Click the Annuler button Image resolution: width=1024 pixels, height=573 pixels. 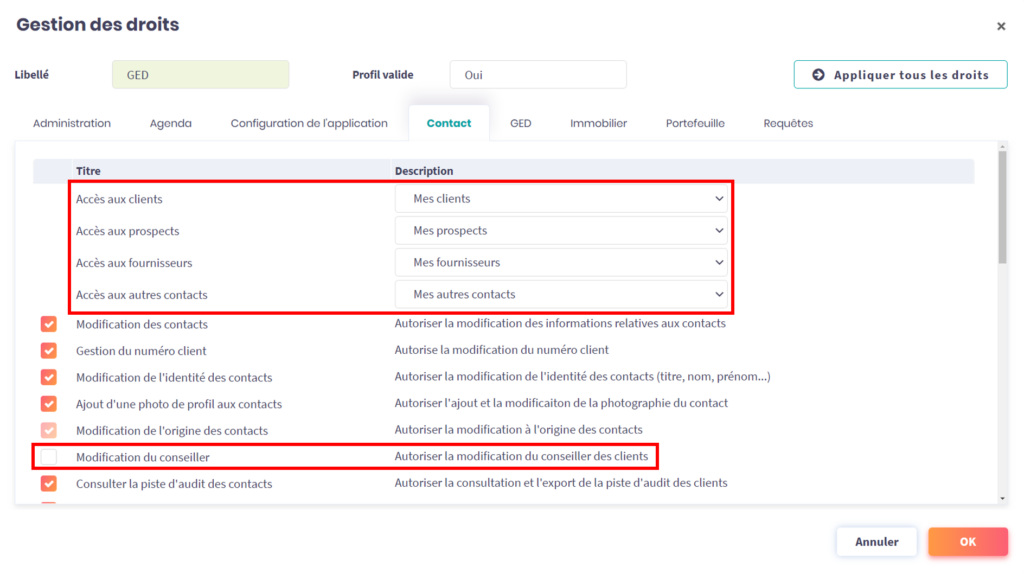pyautogui.click(x=876, y=542)
